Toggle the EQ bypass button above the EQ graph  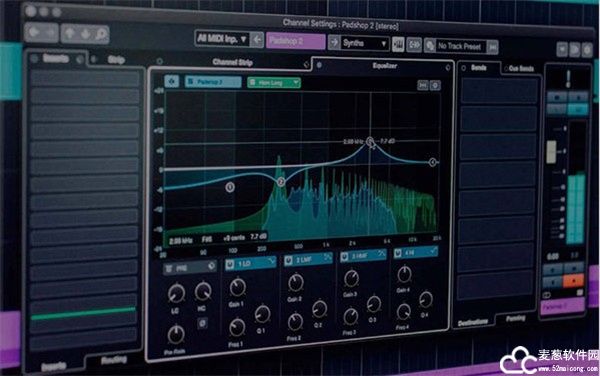click(x=171, y=81)
